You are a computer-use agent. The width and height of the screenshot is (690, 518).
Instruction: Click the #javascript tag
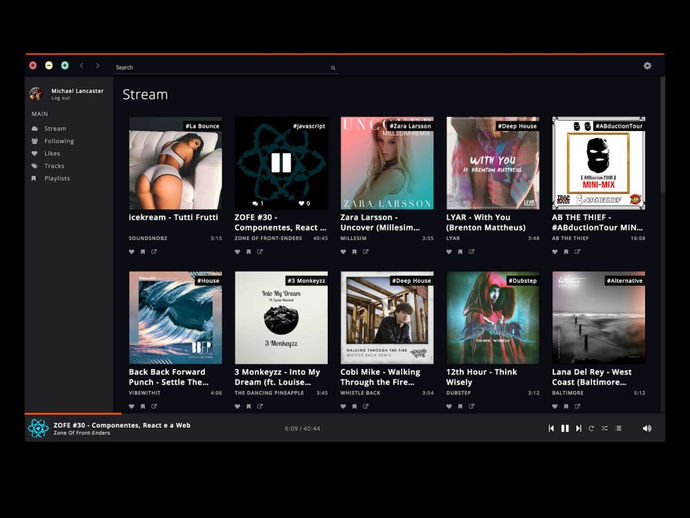(309, 126)
